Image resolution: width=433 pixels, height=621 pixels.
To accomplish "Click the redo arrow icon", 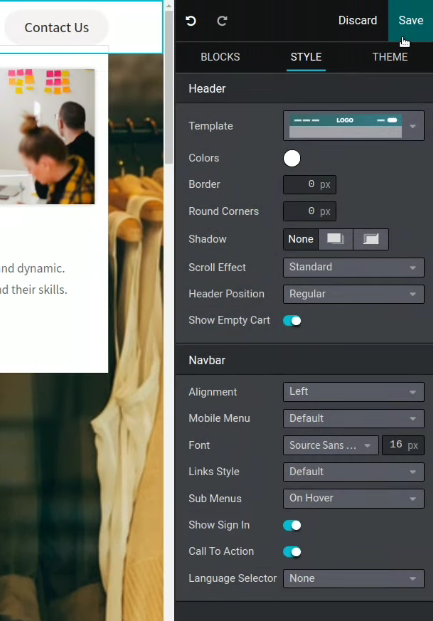I will tap(222, 21).
